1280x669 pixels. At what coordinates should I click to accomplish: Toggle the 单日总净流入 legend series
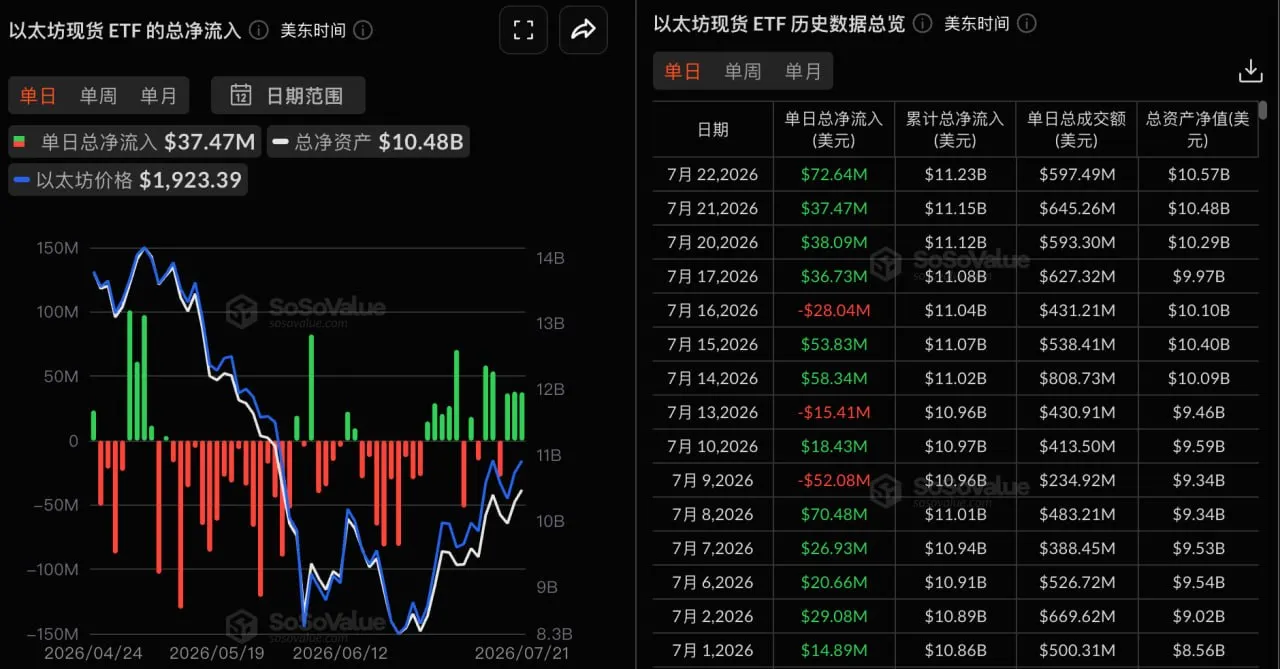click(x=133, y=142)
